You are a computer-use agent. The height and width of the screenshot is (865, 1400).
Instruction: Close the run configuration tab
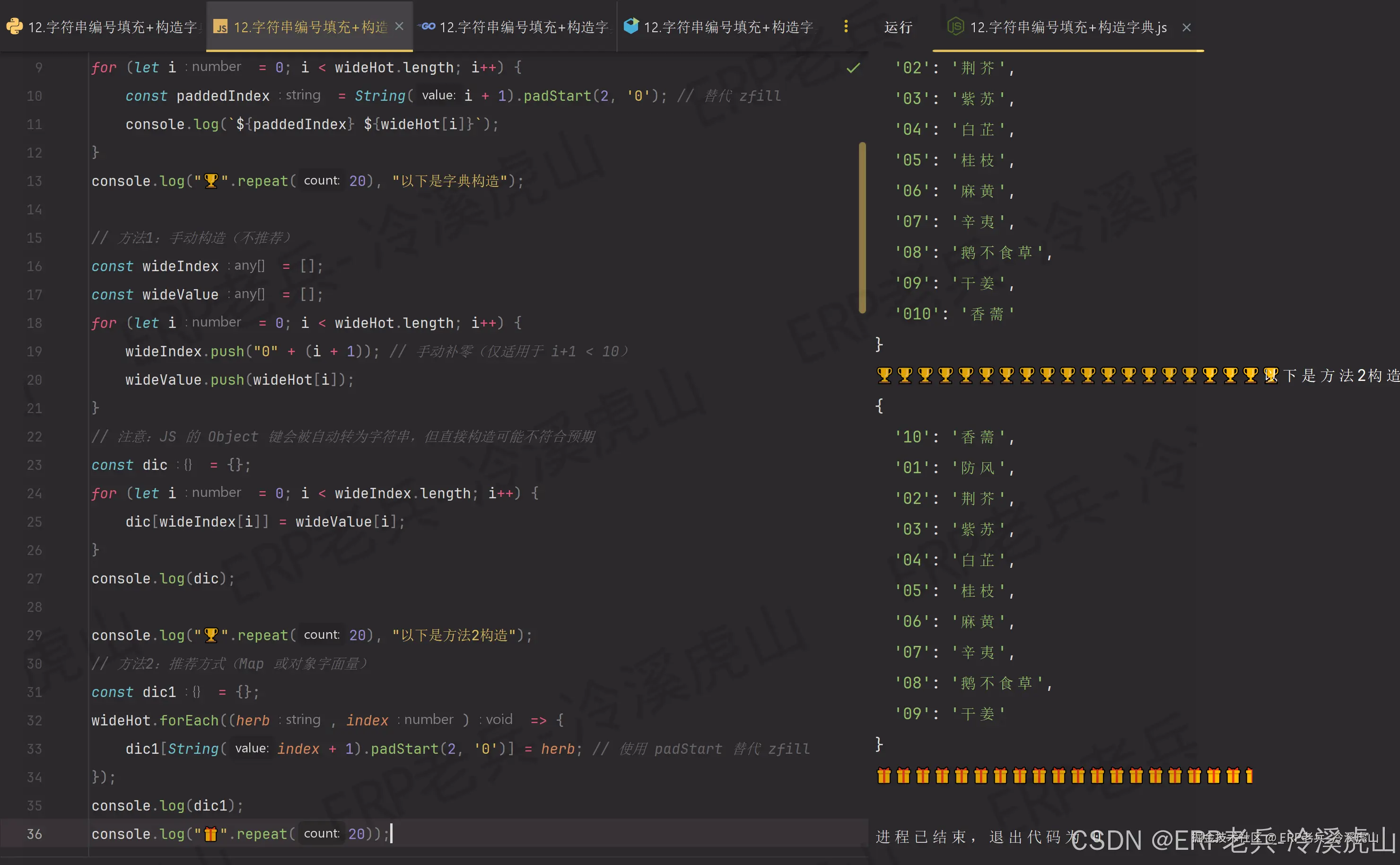1187,27
